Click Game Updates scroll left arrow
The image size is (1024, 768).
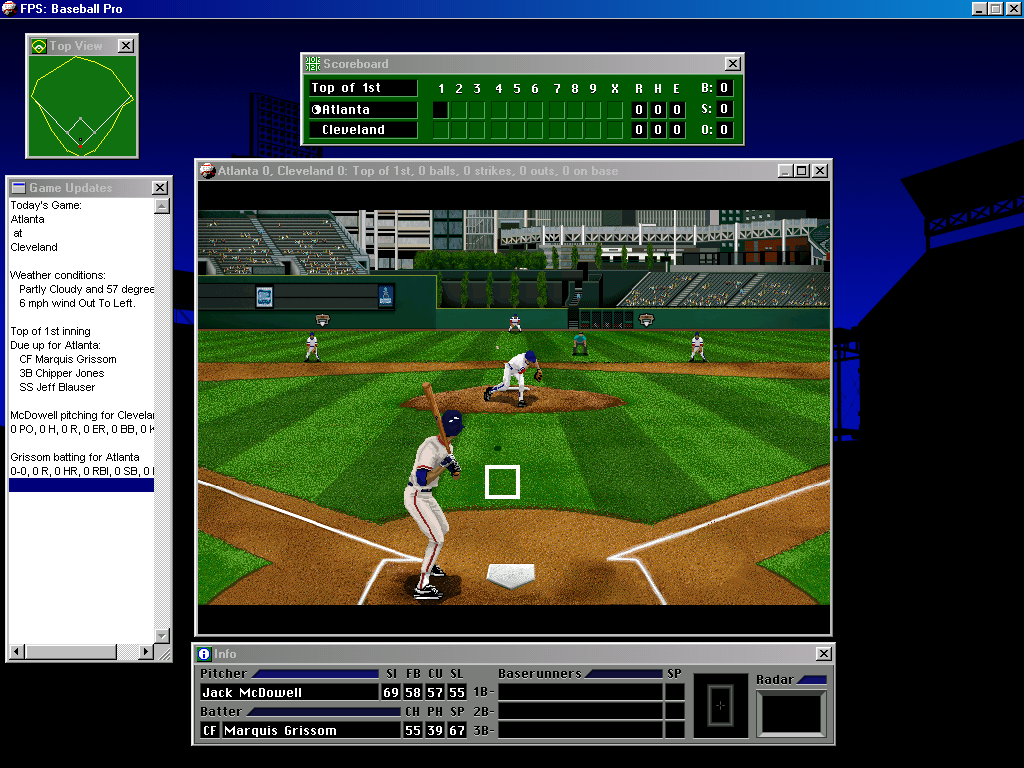point(17,652)
